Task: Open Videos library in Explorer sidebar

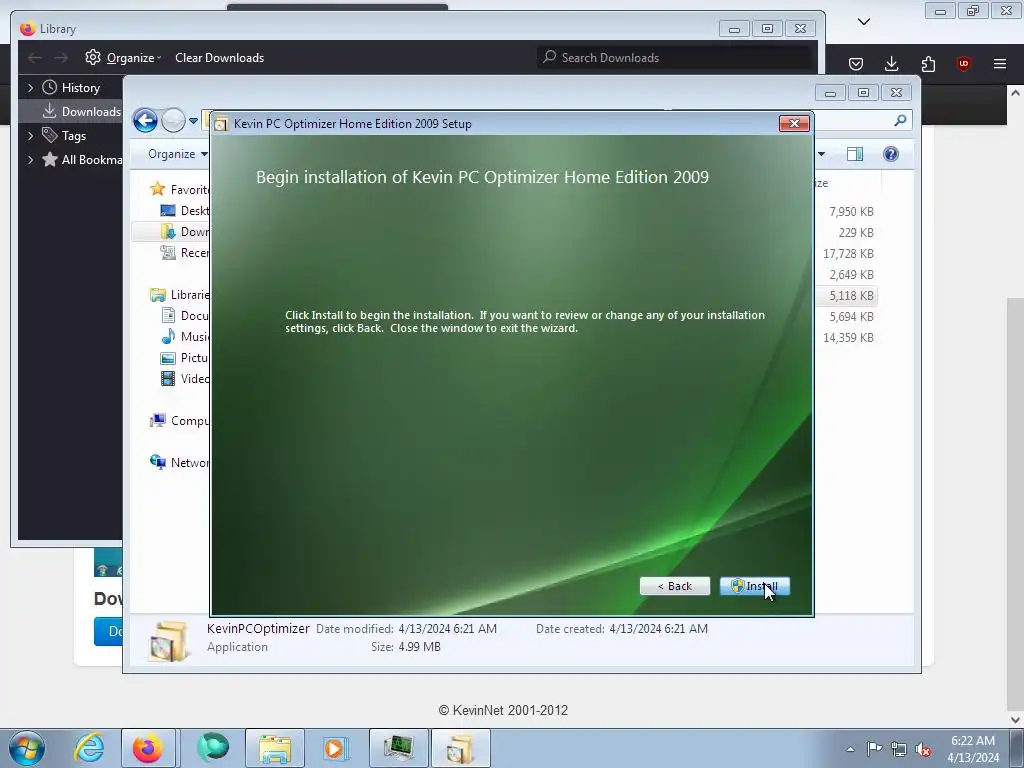Action: click(x=185, y=378)
